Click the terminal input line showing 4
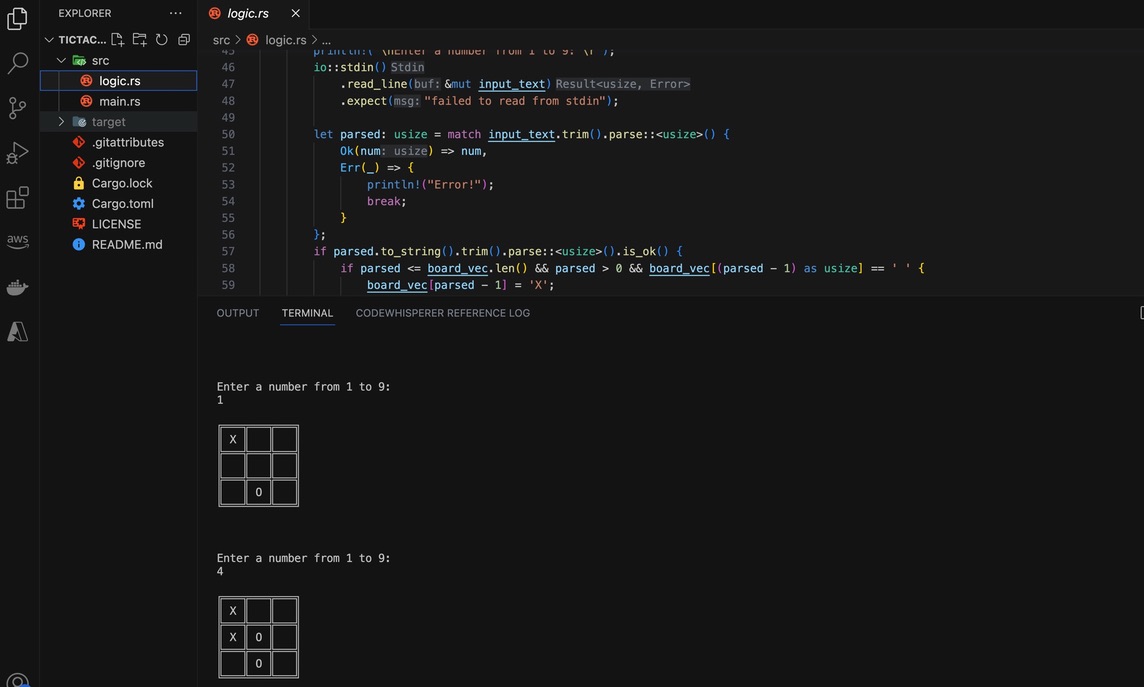 click(220, 572)
